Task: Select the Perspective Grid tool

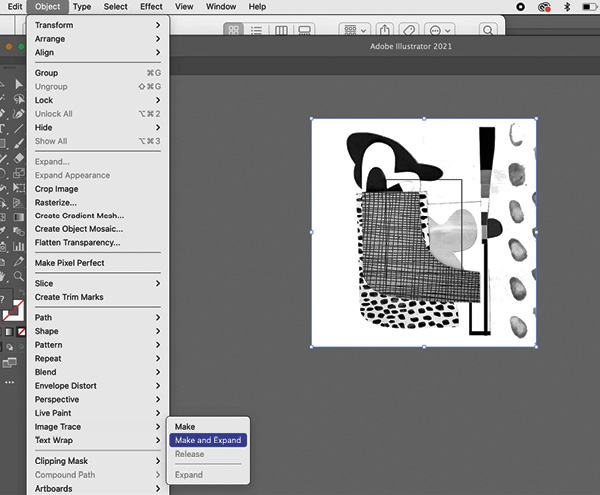Action: pyautogui.click(x=18, y=202)
